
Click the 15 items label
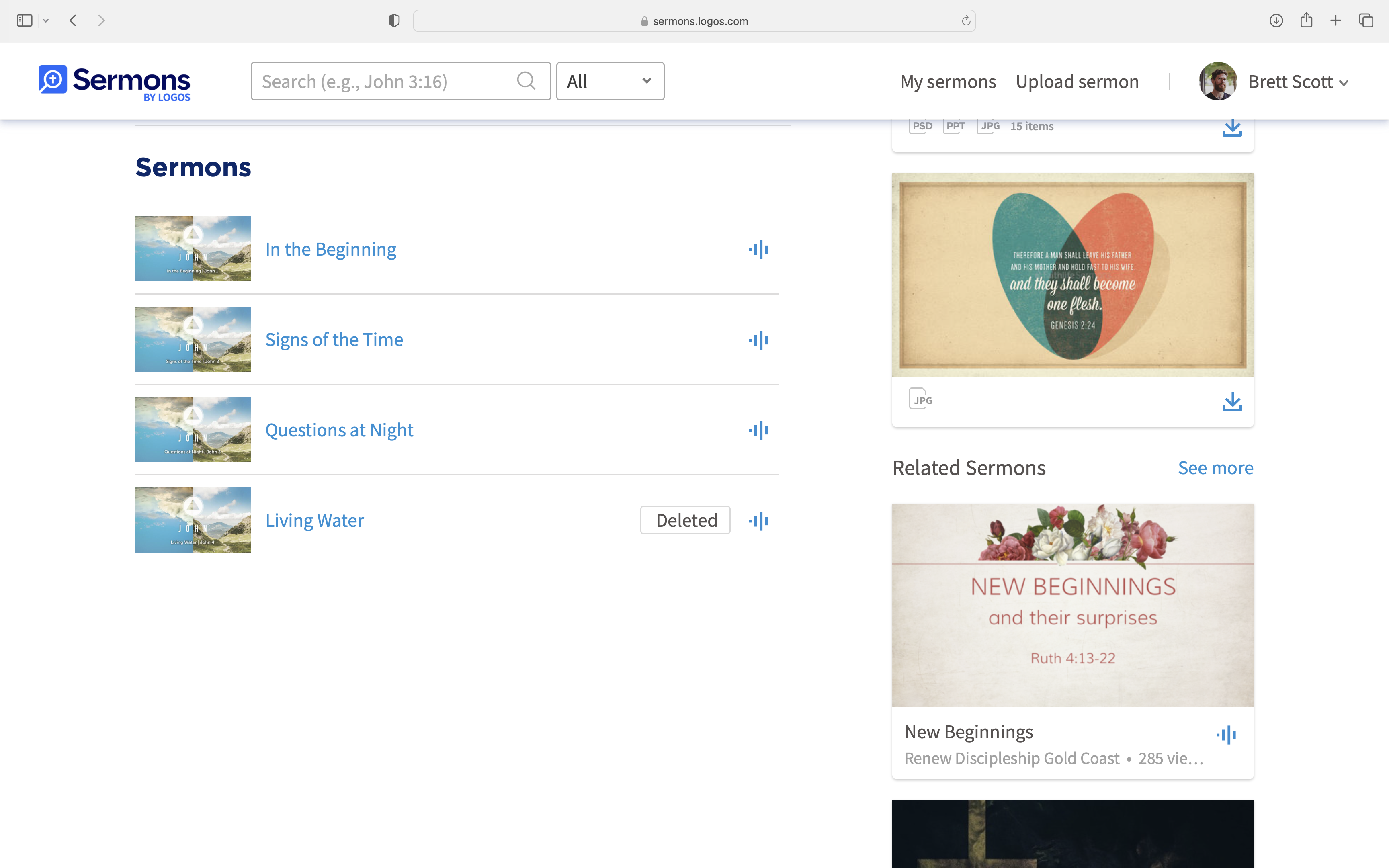click(1031, 126)
